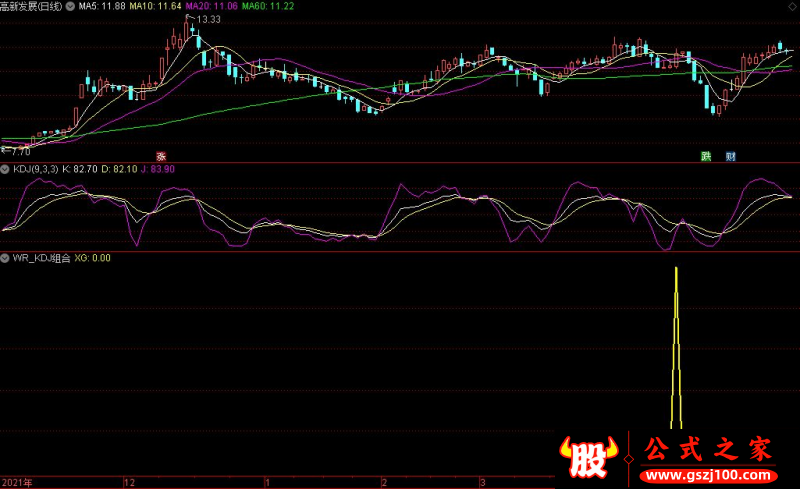Image resolution: width=800 pixels, height=489 pixels.
Task: Select the yellow XG signal spike
Action: coord(676,348)
